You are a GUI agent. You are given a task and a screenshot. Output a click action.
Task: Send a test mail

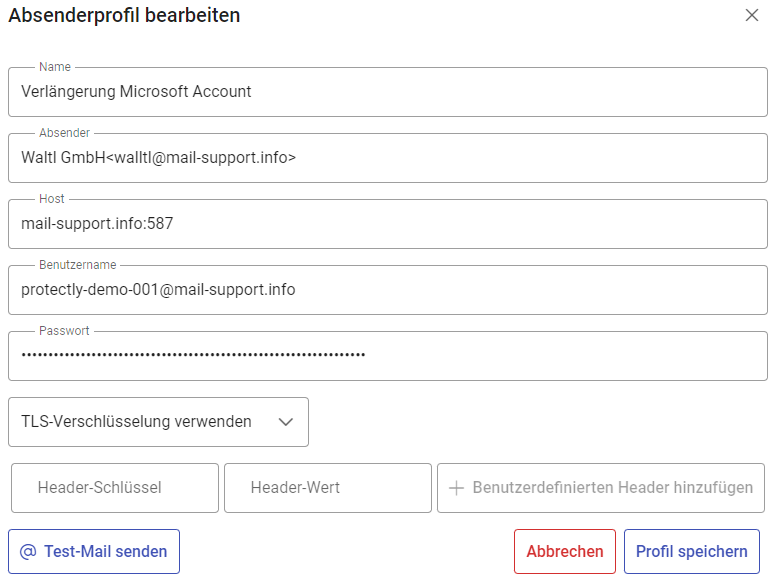pyautogui.click(x=94, y=552)
